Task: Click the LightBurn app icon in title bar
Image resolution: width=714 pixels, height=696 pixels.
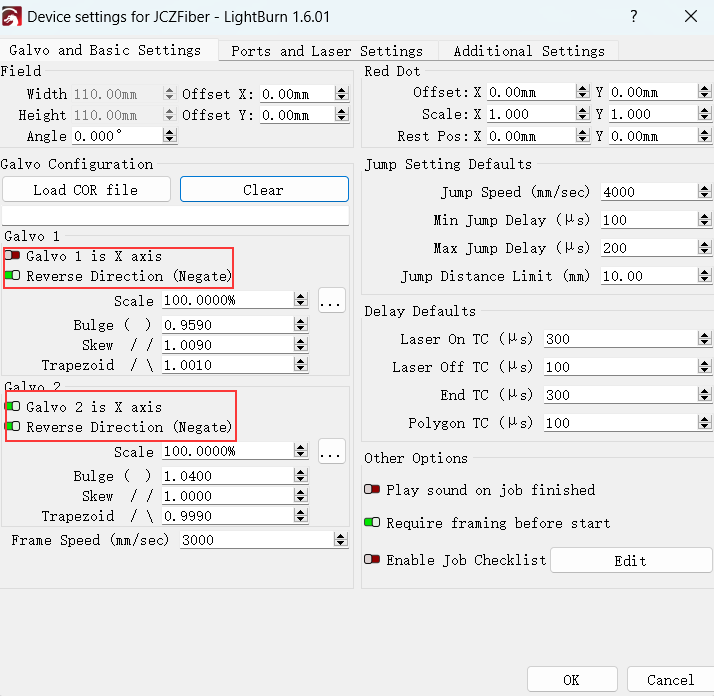Action: pyautogui.click(x=11, y=17)
